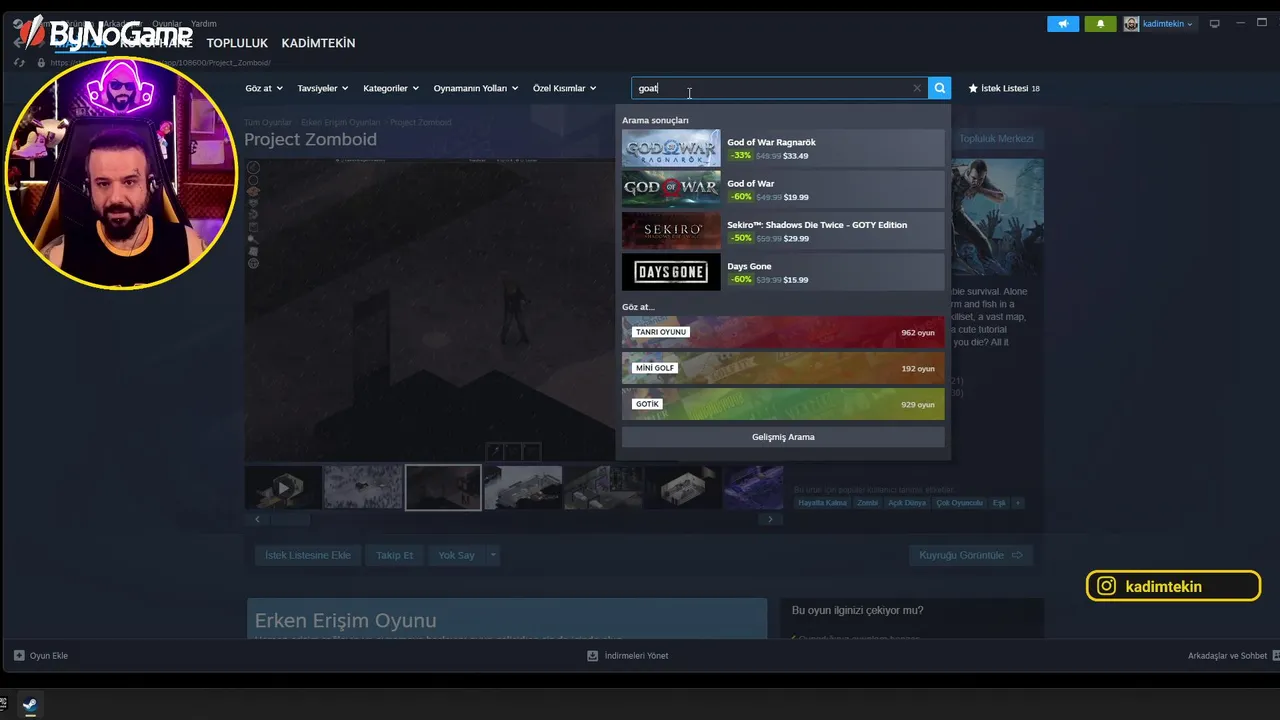
Task: Click the Steam icon in the taskbar
Action: pos(30,704)
